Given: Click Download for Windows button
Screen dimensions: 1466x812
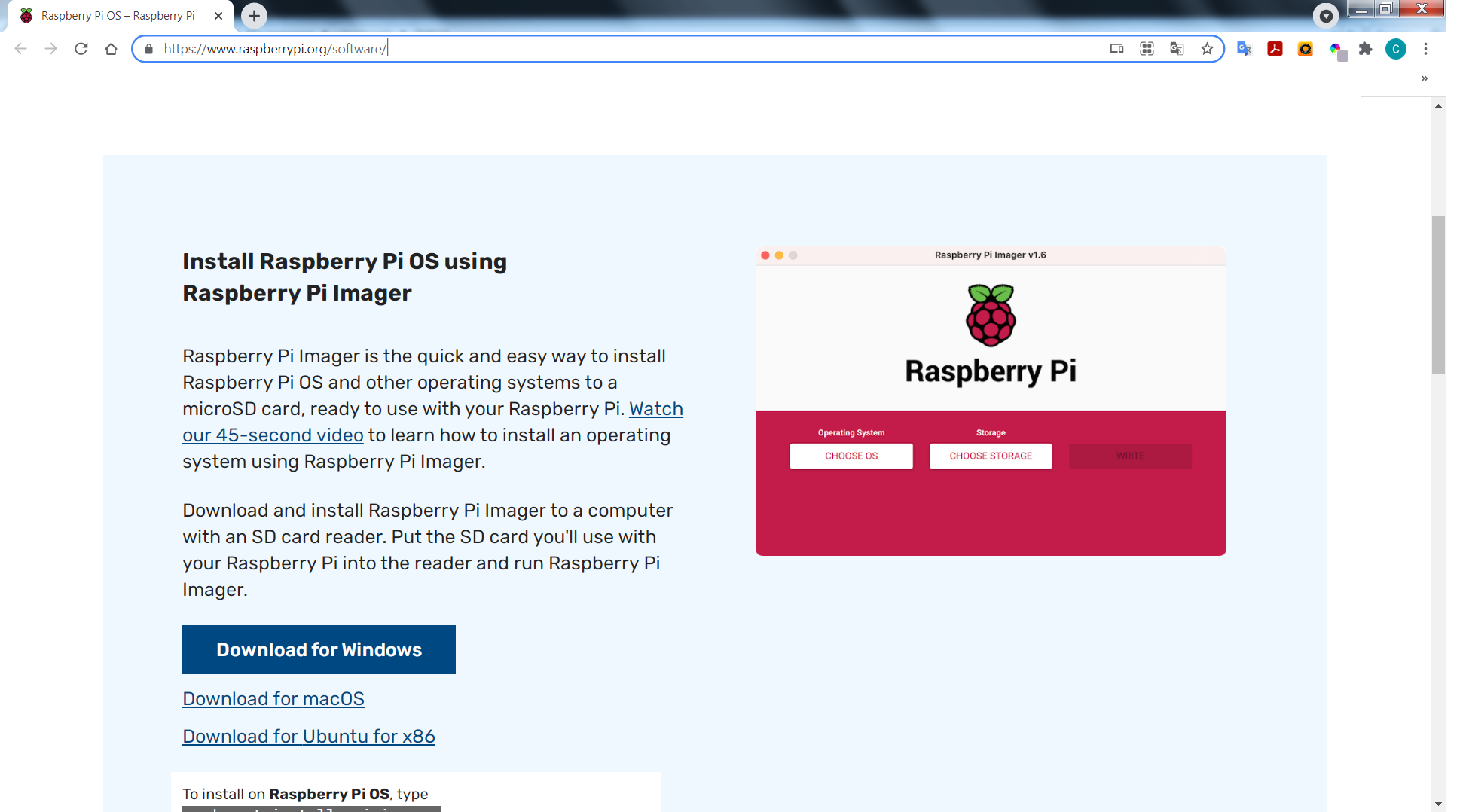Looking at the screenshot, I should click(319, 649).
